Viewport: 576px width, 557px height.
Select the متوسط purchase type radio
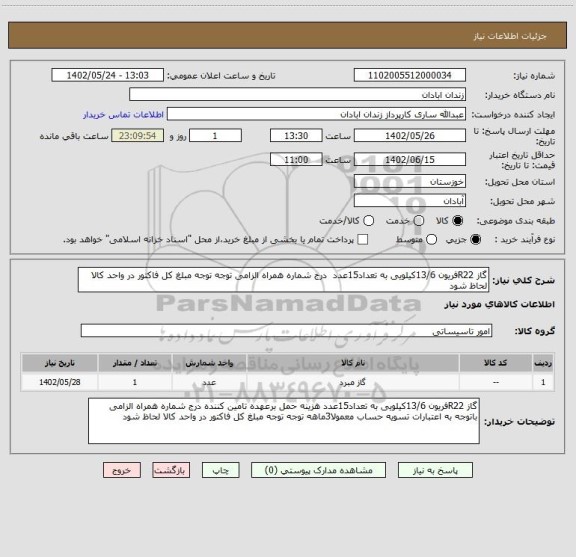431,240
